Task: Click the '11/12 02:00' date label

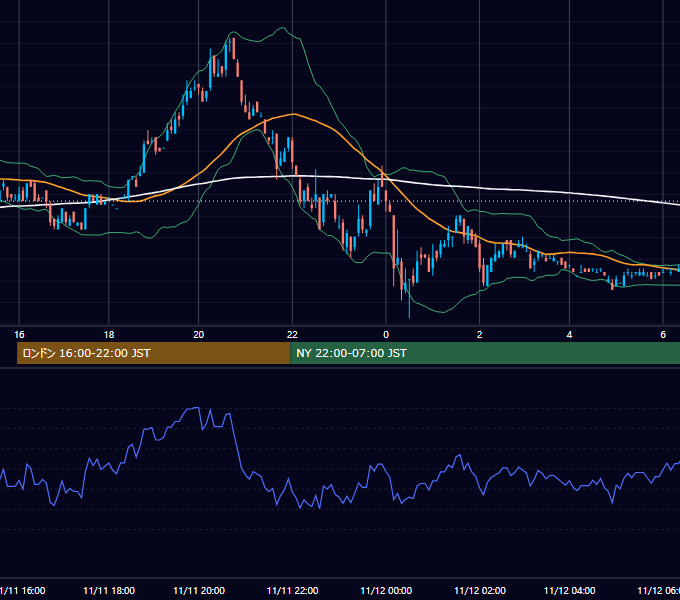Action: tap(480, 591)
